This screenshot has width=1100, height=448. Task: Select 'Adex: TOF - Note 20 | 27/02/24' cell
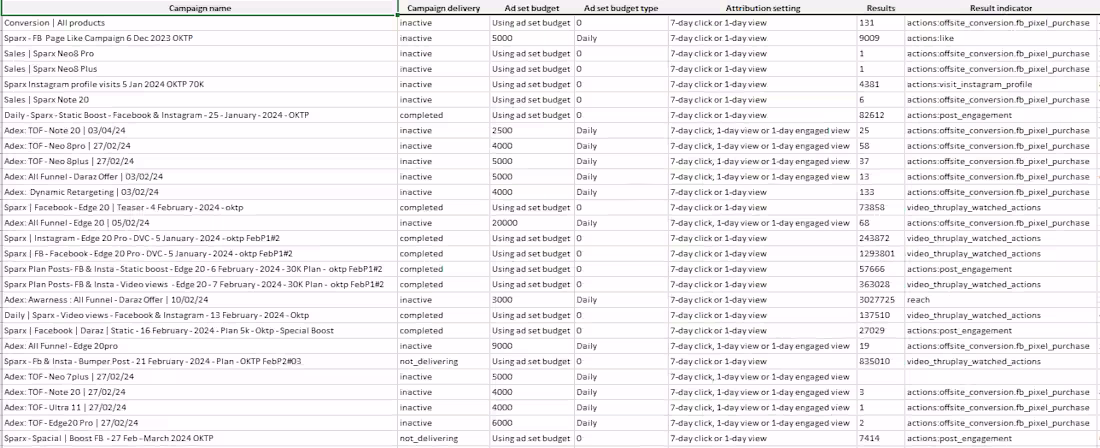(199, 392)
